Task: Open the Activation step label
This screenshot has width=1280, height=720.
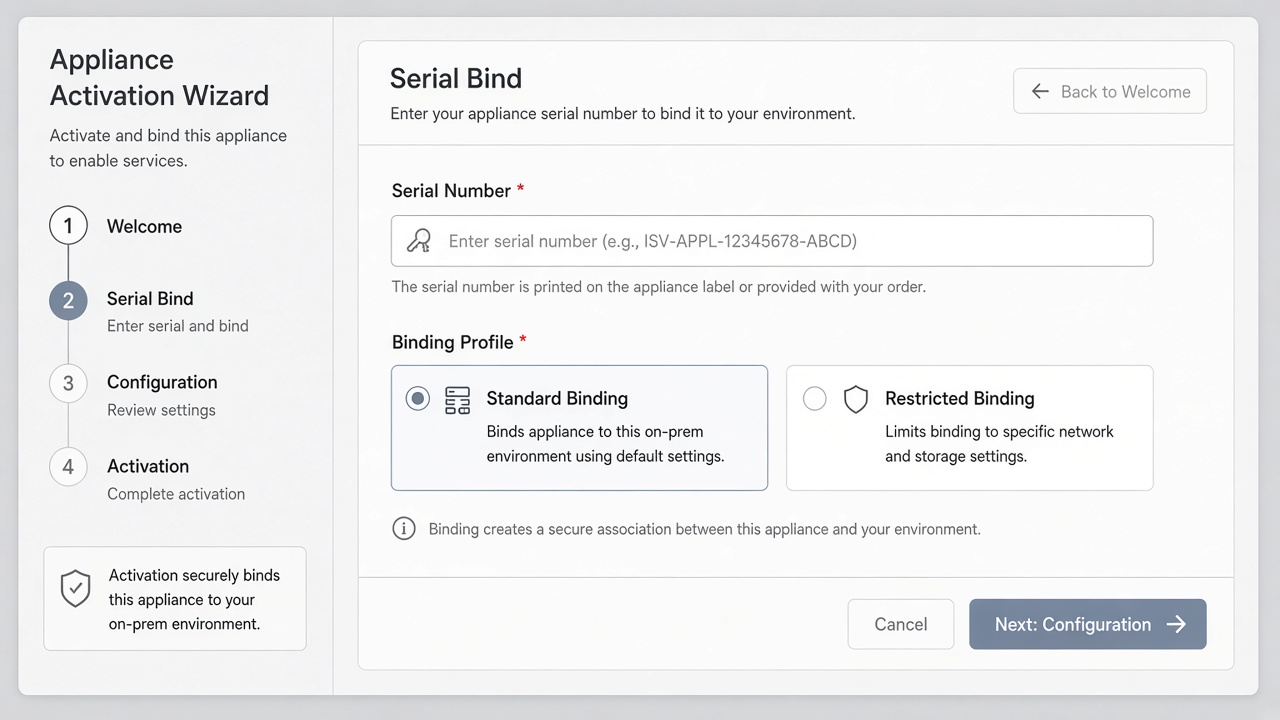Action: tap(148, 466)
